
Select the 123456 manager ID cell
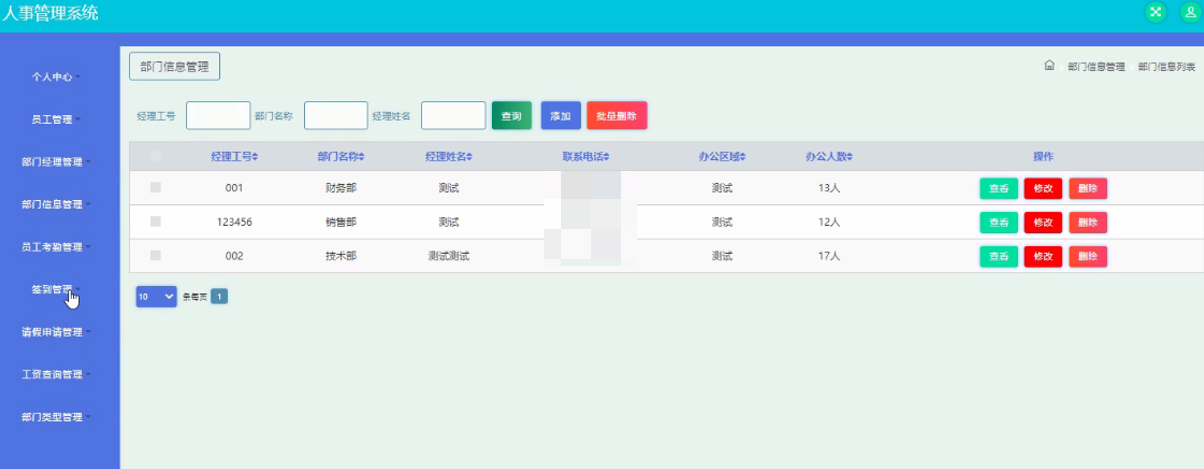(234, 222)
